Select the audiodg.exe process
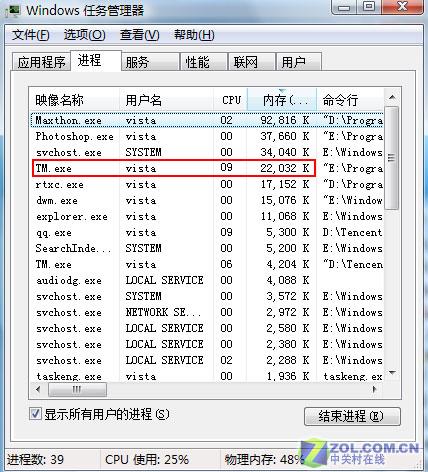Image resolution: width=428 pixels, height=472 pixels. pyautogui.click(x=207, y=280)
